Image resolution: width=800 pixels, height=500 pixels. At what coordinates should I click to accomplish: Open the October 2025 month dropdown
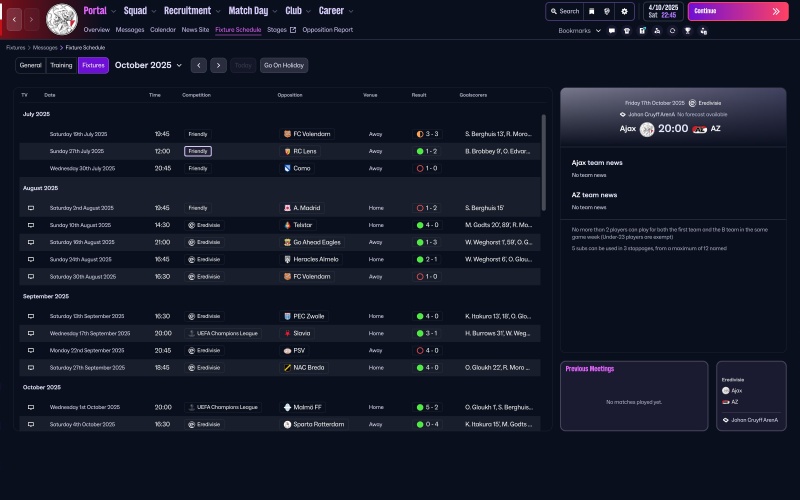(x=148, y=65)
